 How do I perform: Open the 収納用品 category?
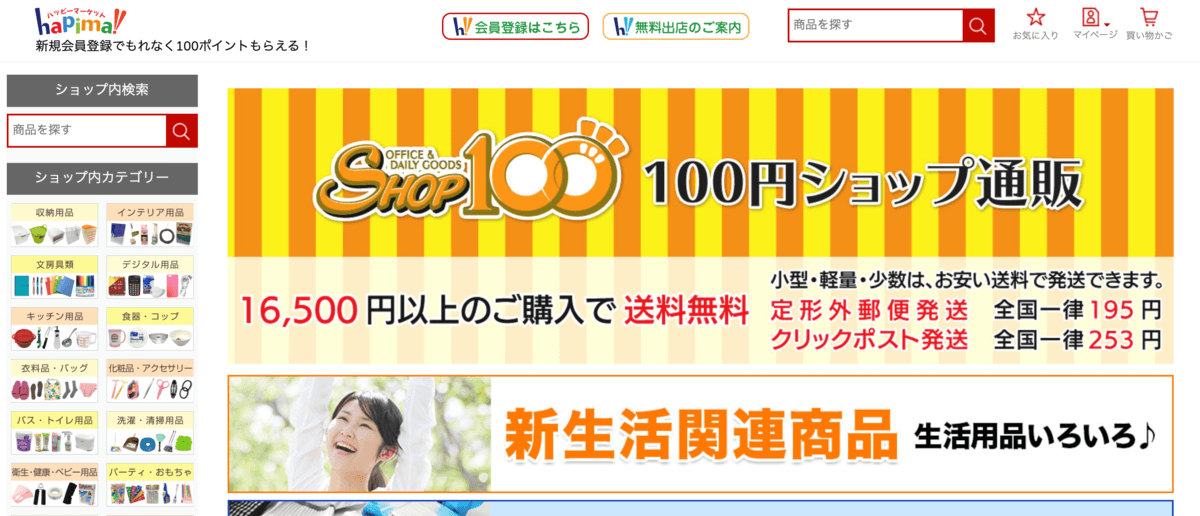tap(54, 225)
